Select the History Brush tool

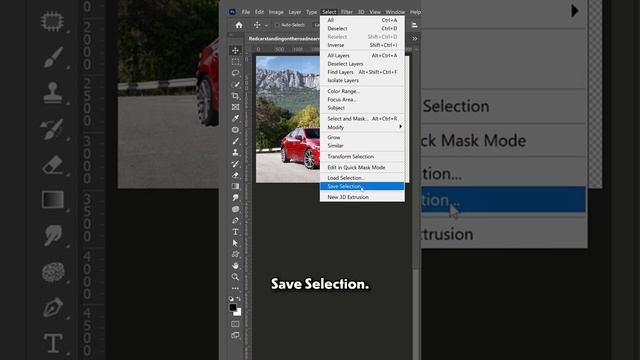236,164
